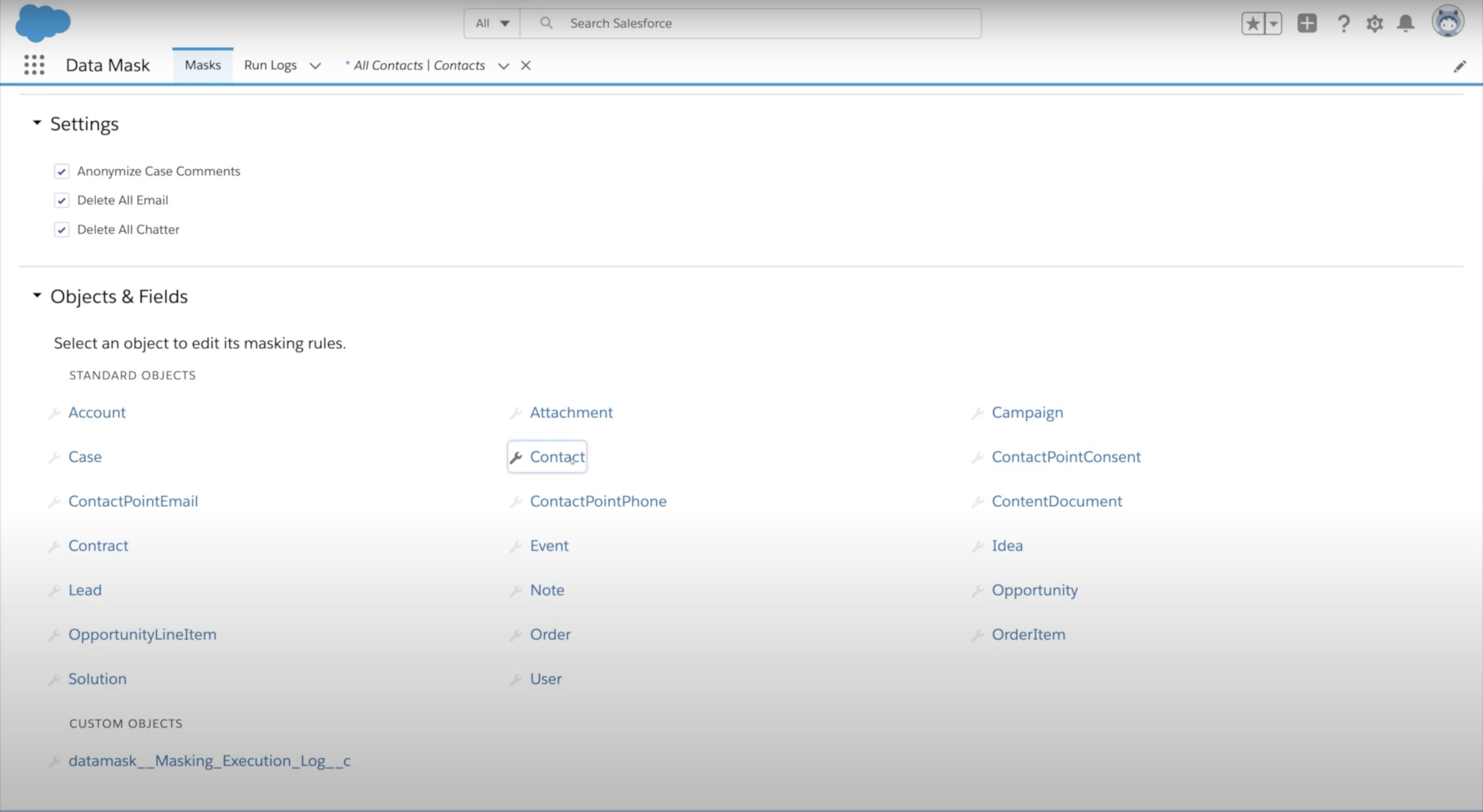Viewport: 1483px width, 812px height.
Task: Open the ContentDocument object link
Action: 1056,501
